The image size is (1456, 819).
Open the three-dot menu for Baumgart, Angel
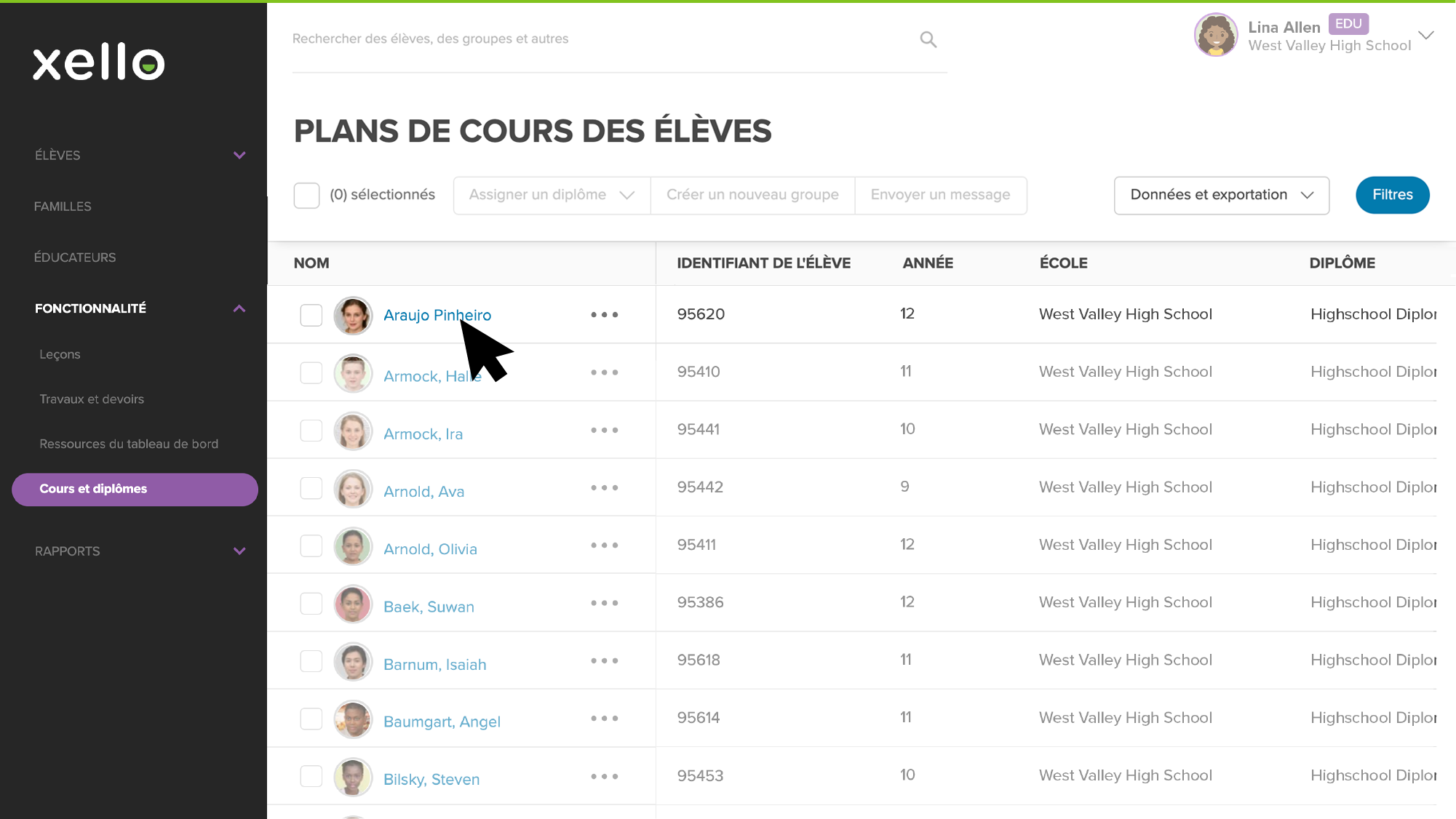pos(604,718)
